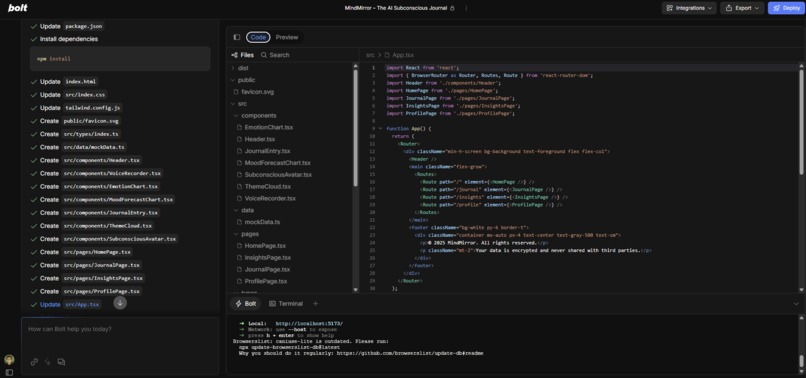Open the Bolt terminal tab

(245, 304)
